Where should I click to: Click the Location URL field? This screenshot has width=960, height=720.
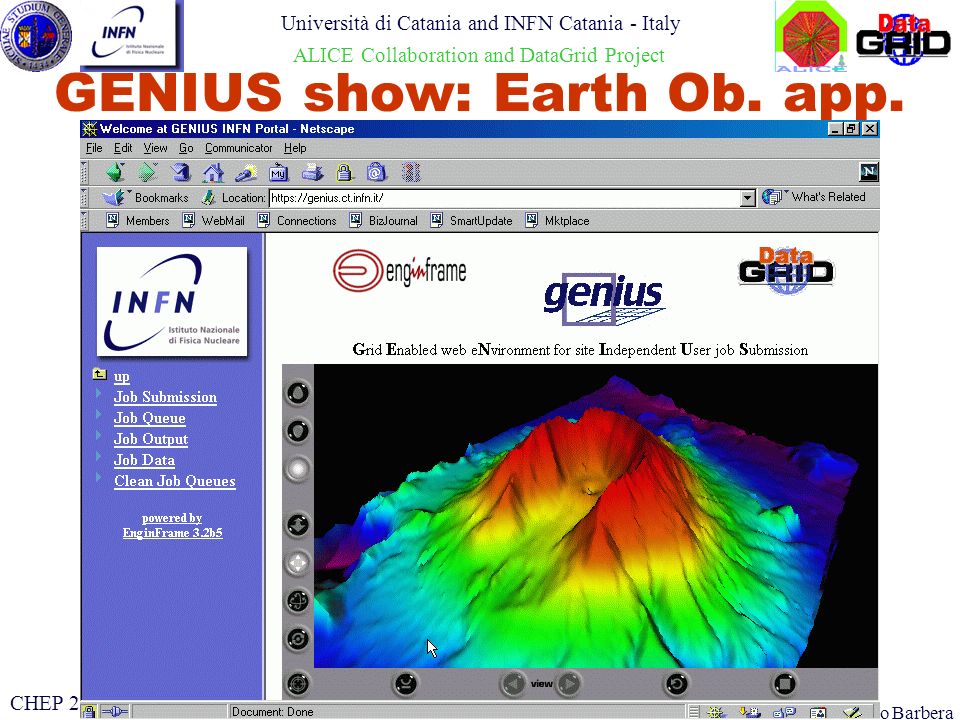click(504, 198)
